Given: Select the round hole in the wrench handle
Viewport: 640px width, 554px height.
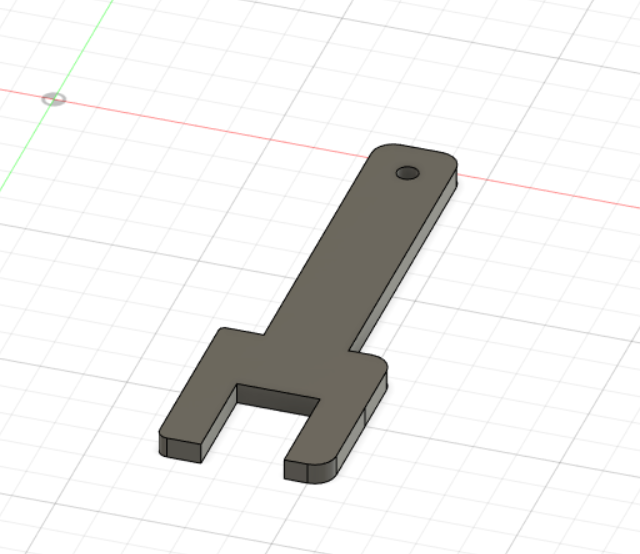Looking at the screenshot, I should point(407,173).
